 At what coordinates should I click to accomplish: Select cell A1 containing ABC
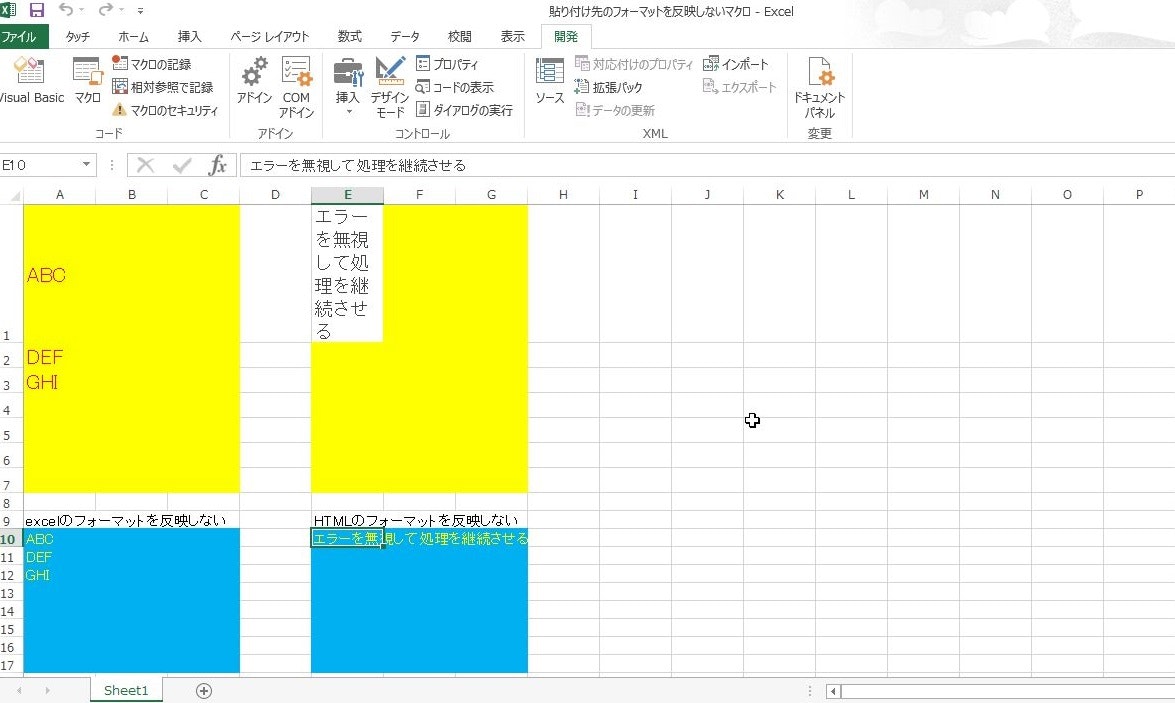tap(60, 274)
